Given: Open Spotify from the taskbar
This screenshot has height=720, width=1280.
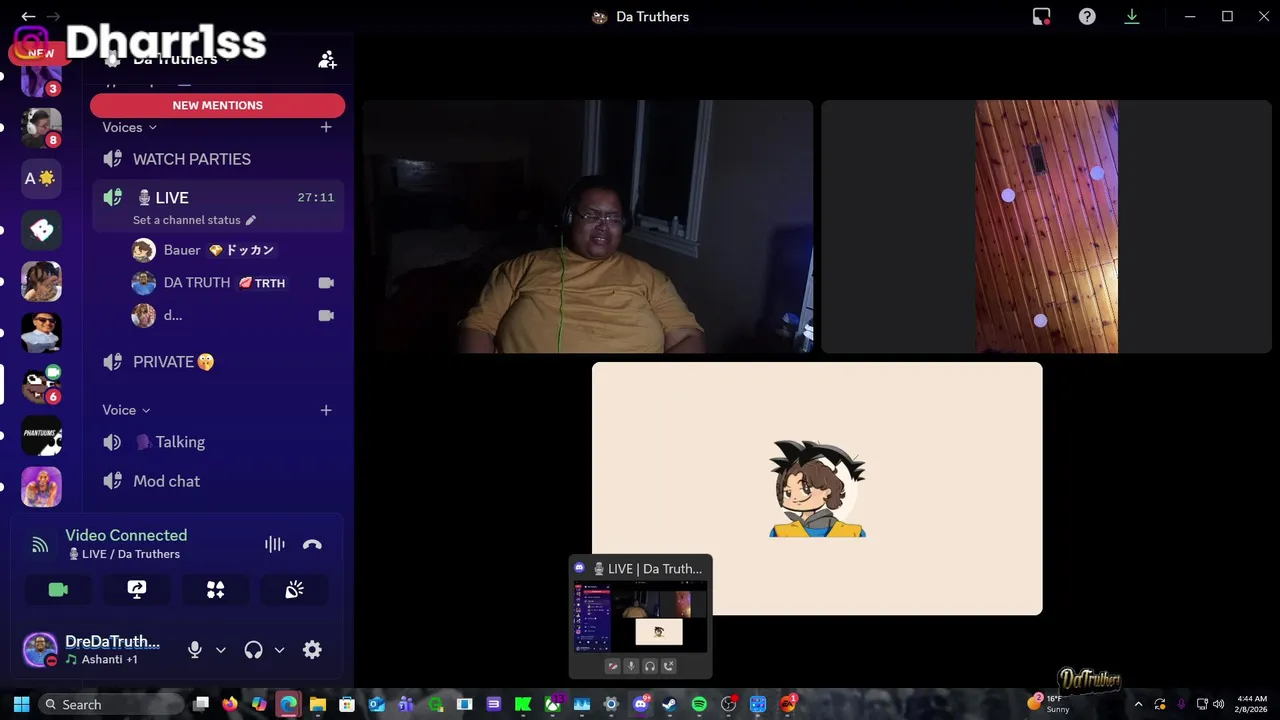Looking at the screenshot, I should pyautogui.click(x=699, y=704).
